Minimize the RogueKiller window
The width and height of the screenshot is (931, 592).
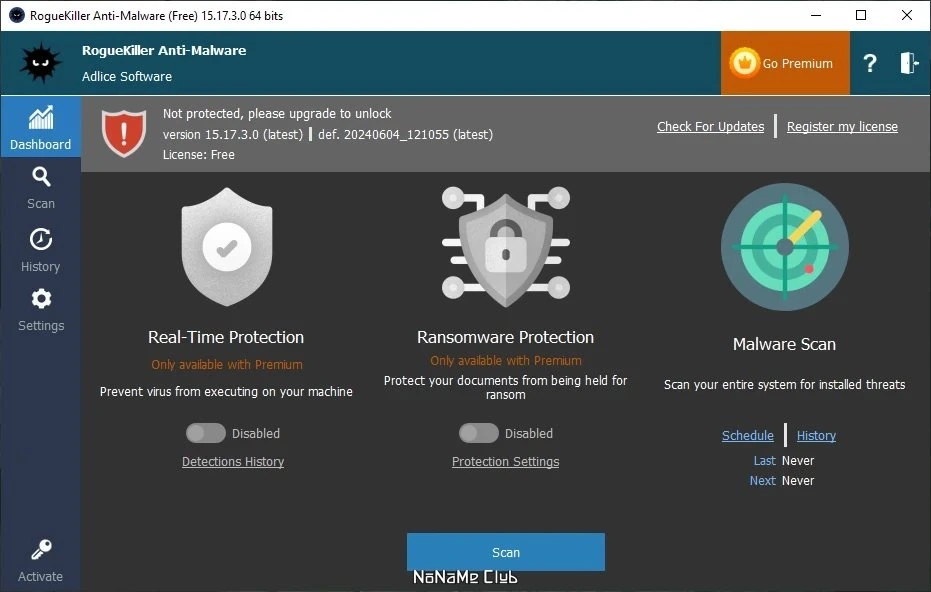point(816,15)
